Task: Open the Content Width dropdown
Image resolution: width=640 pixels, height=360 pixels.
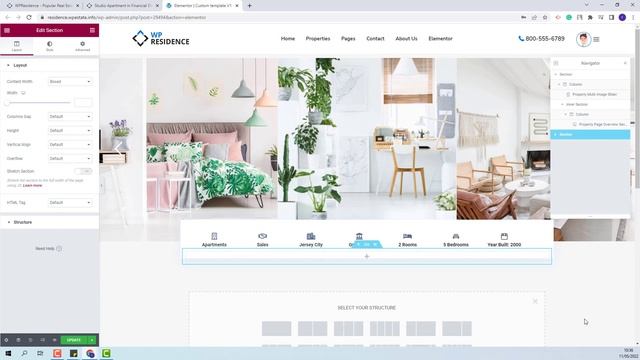Action: click(70, 82)
